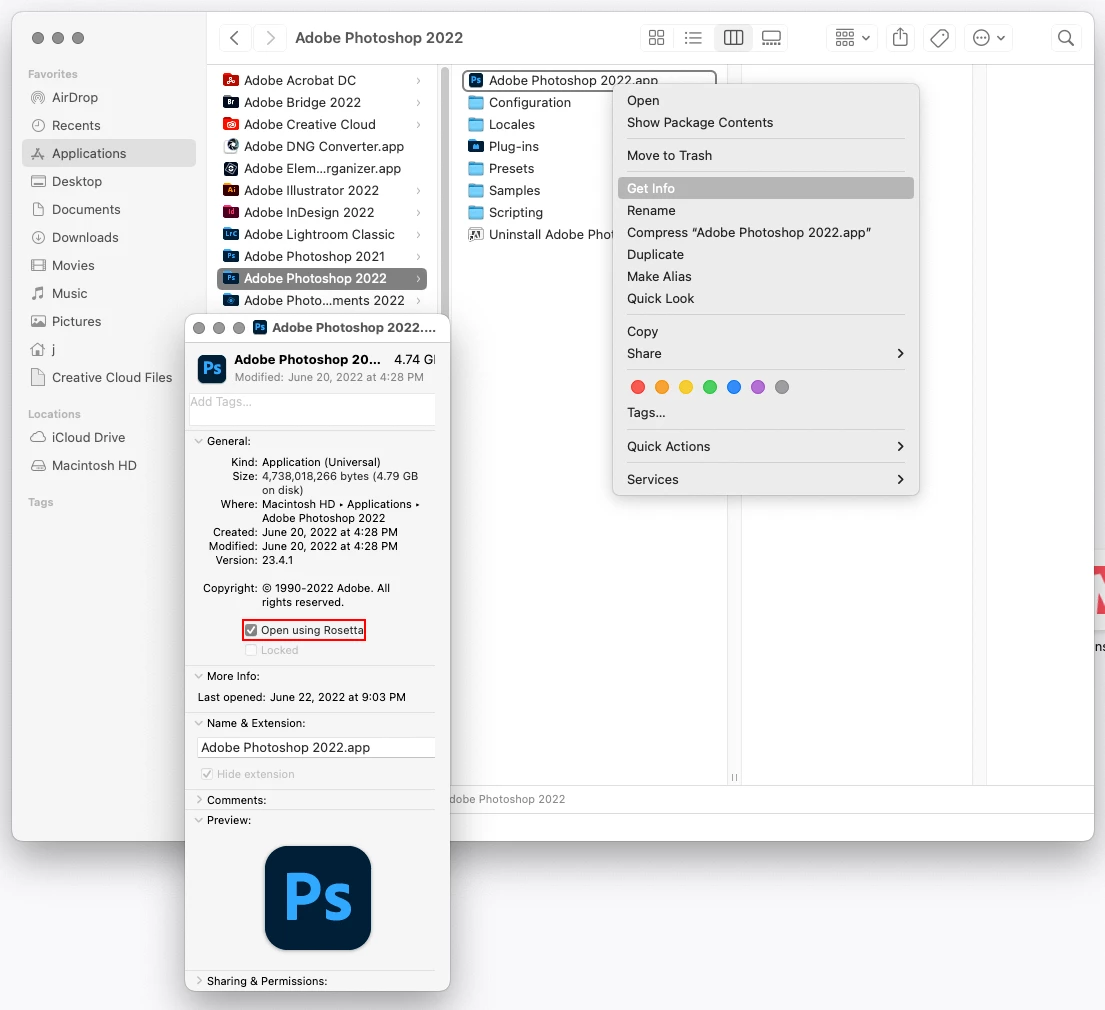Screen dimensions: 1105x1010
Task: Open iCloud Drive in the sidebar
Action: click(x=109, y=437)
